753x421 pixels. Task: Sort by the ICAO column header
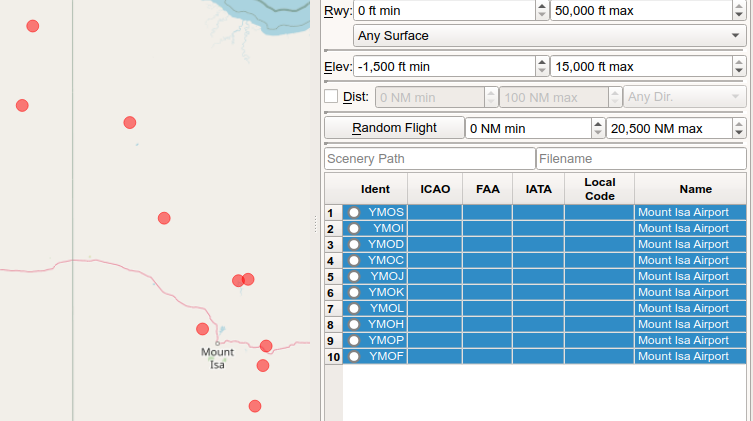click(x=435, y=189)
